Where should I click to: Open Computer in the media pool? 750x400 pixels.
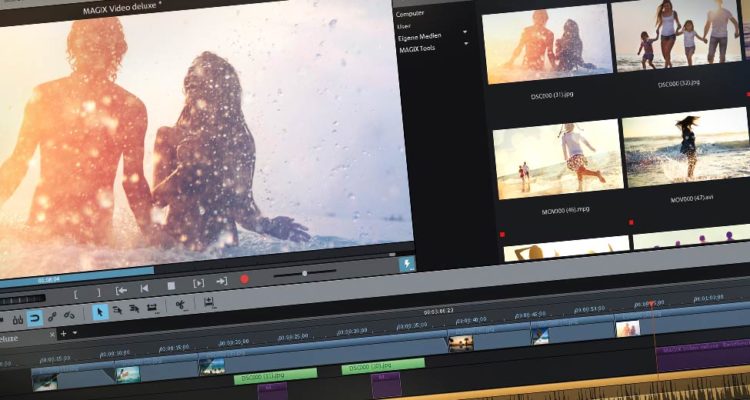tap(410, 14)
